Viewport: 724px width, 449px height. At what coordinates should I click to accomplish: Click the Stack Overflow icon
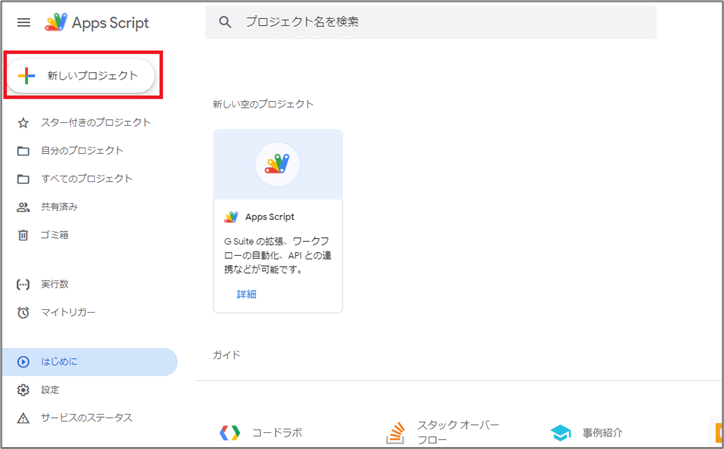click(396, 433)
